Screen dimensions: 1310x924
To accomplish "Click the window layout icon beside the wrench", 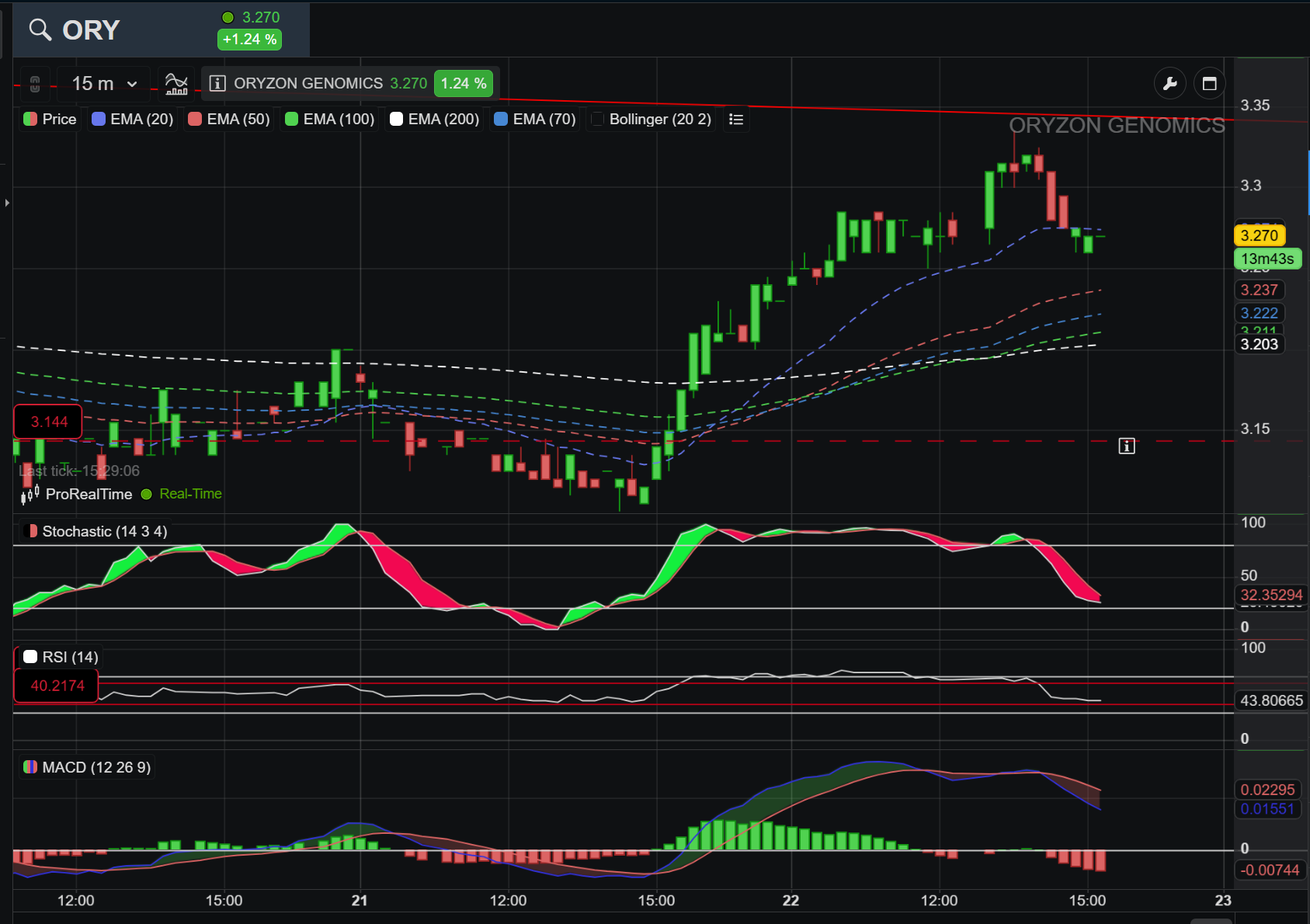I will click(1209, 84).
